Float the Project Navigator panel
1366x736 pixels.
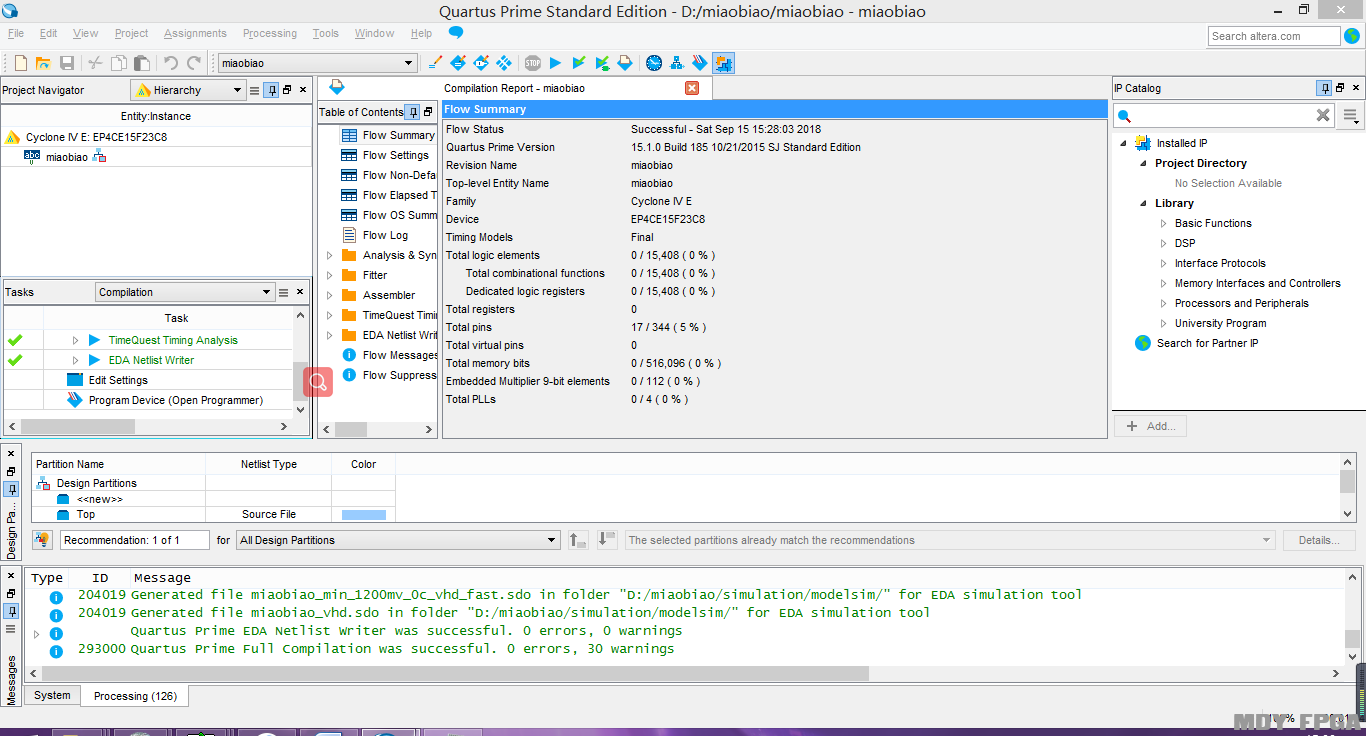point(287,90)
